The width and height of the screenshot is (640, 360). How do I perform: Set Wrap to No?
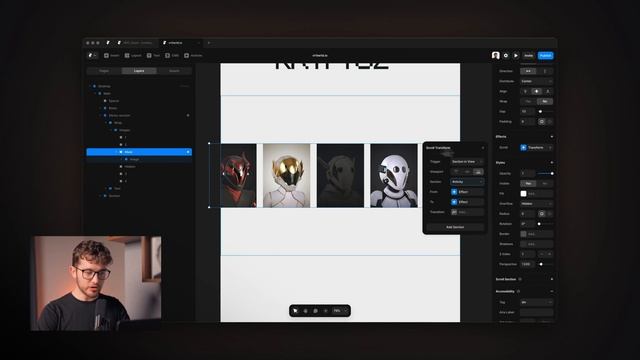coord(544,101)
